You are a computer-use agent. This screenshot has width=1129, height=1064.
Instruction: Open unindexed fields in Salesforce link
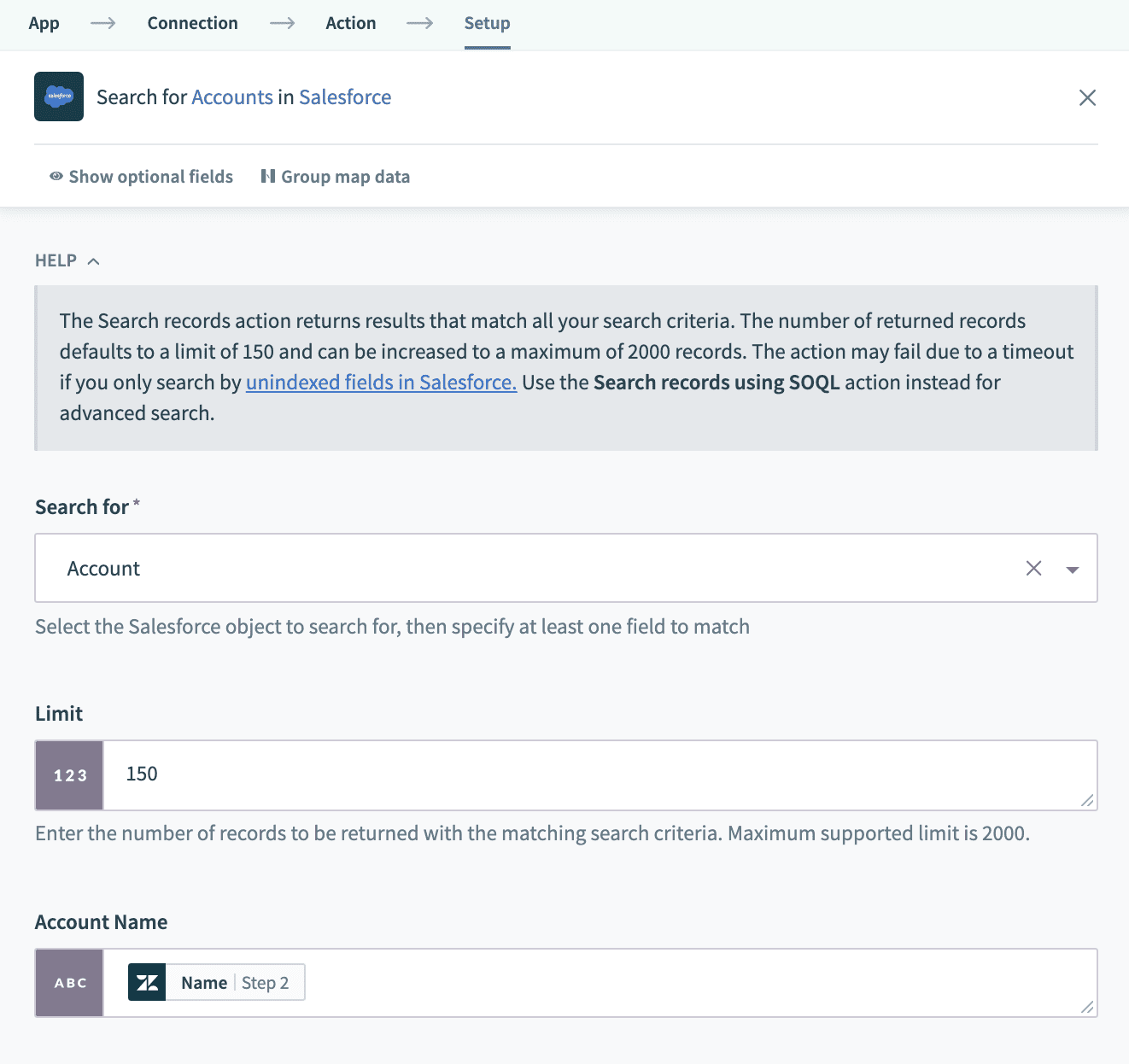pyautogui.click(x=381, y=383)
